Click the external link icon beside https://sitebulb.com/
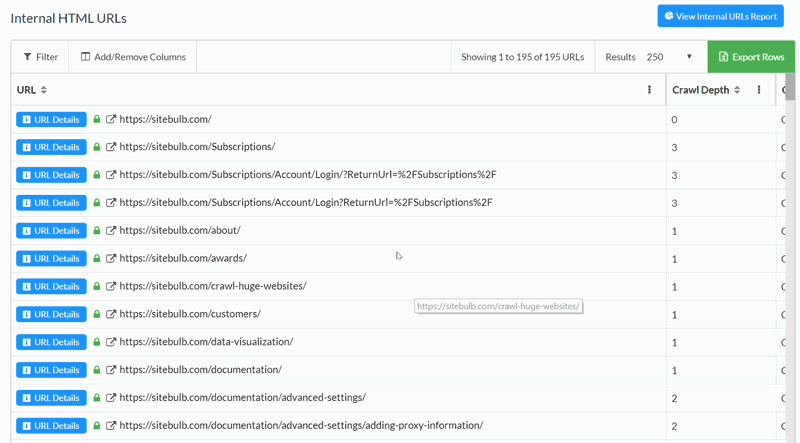This screenshot has height=443, width=800. 111,119
